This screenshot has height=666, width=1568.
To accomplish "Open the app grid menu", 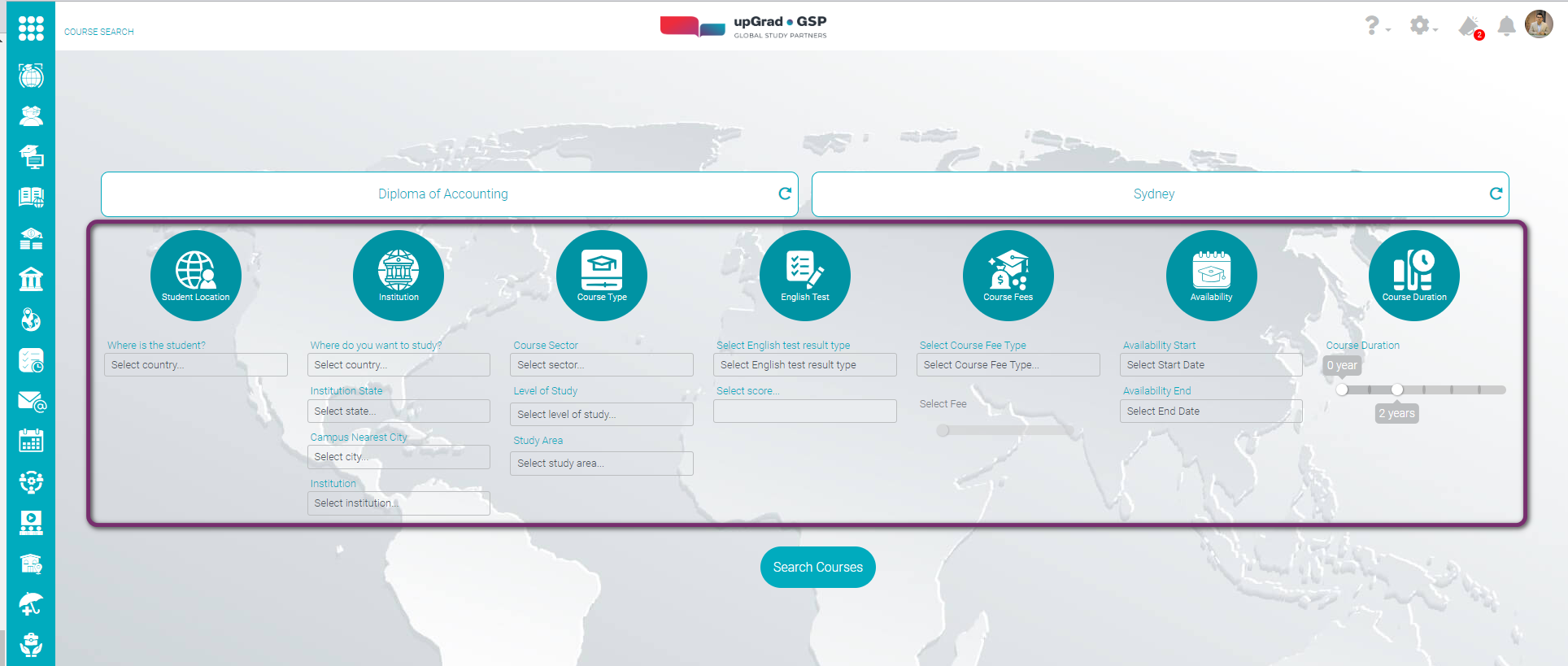I will (31, 28).
